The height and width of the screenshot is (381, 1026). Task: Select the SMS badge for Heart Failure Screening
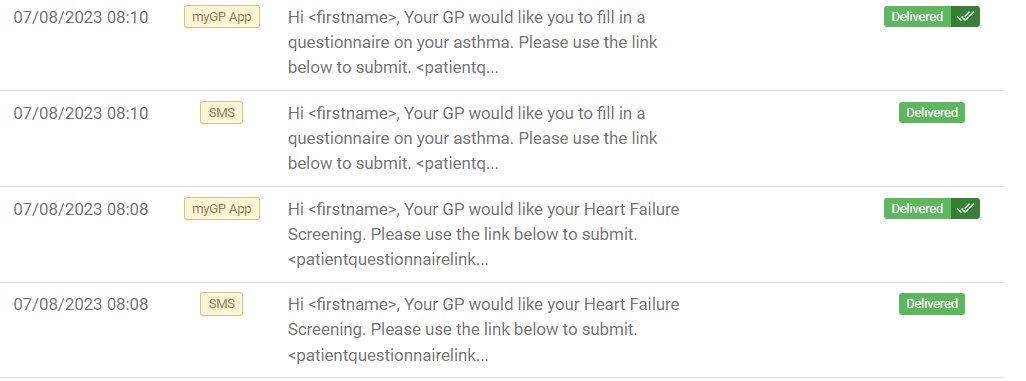point(221,304)
